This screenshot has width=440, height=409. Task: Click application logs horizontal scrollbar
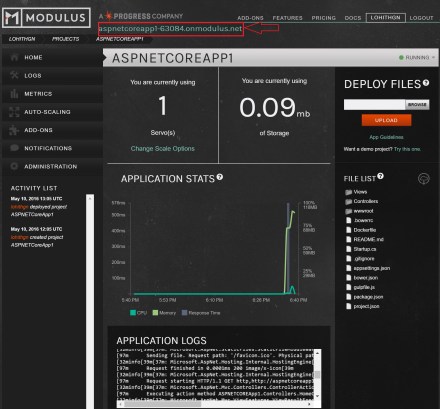pos(215,404)
